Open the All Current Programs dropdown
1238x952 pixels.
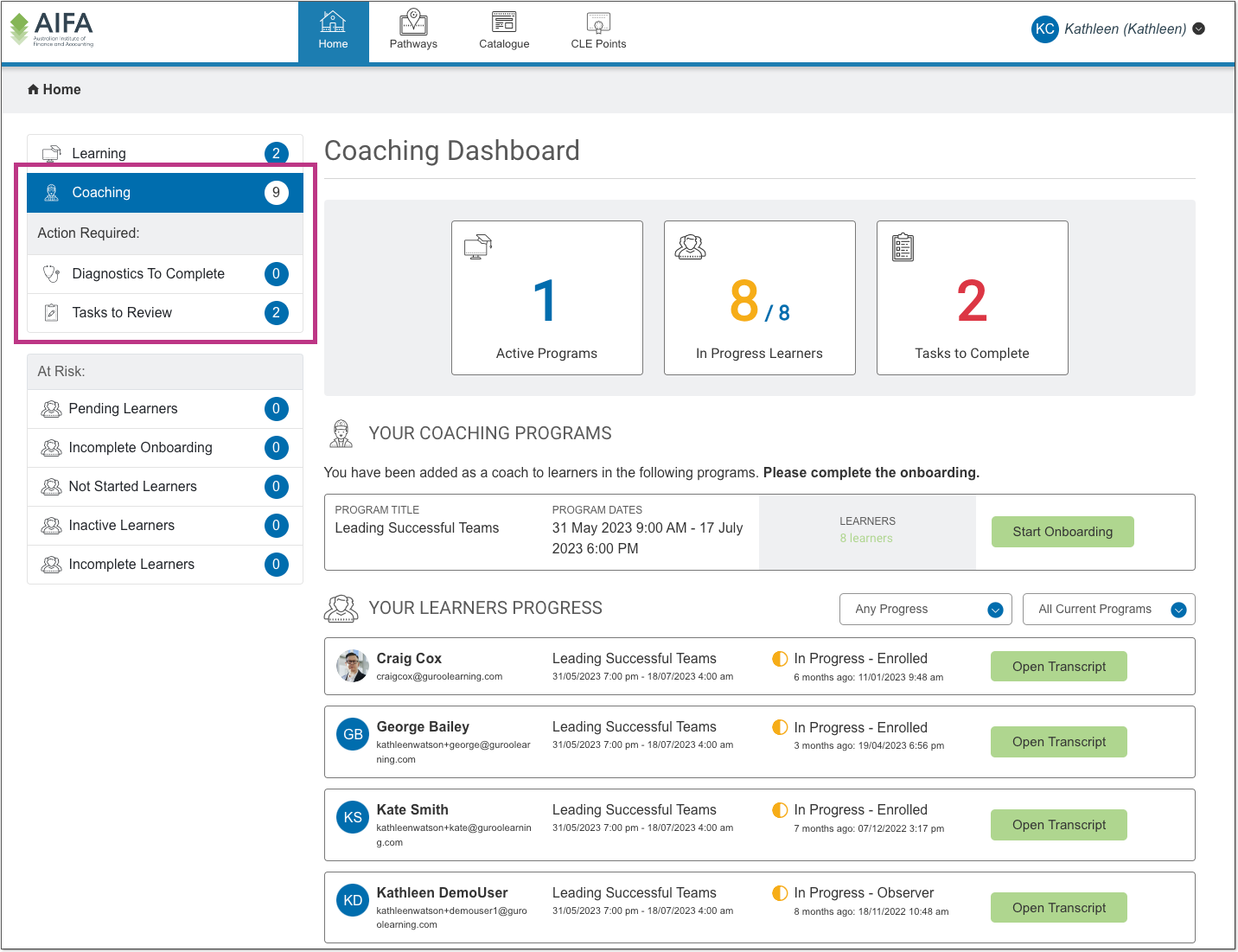[1108, 609]
